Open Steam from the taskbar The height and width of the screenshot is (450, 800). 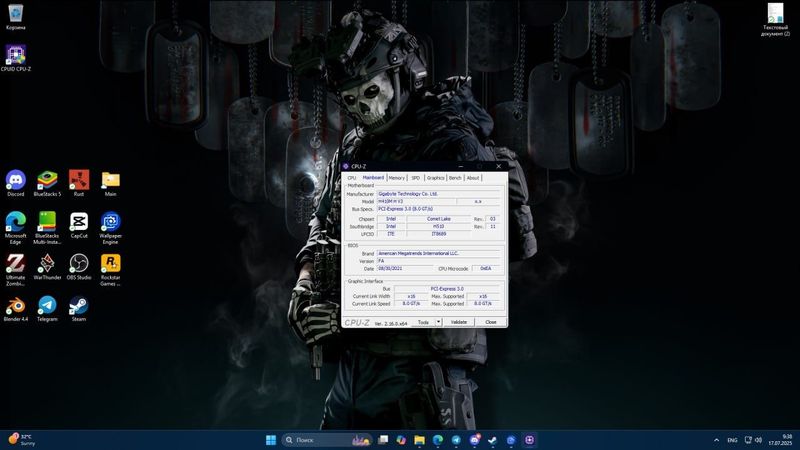tap(493, 440)
